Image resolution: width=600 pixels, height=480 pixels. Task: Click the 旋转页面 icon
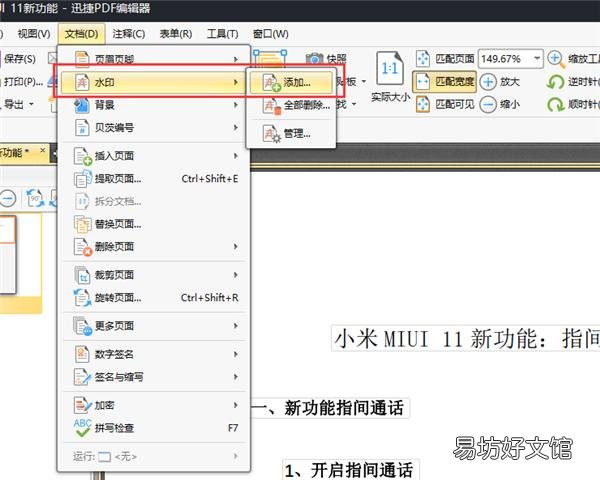point(82,297)
